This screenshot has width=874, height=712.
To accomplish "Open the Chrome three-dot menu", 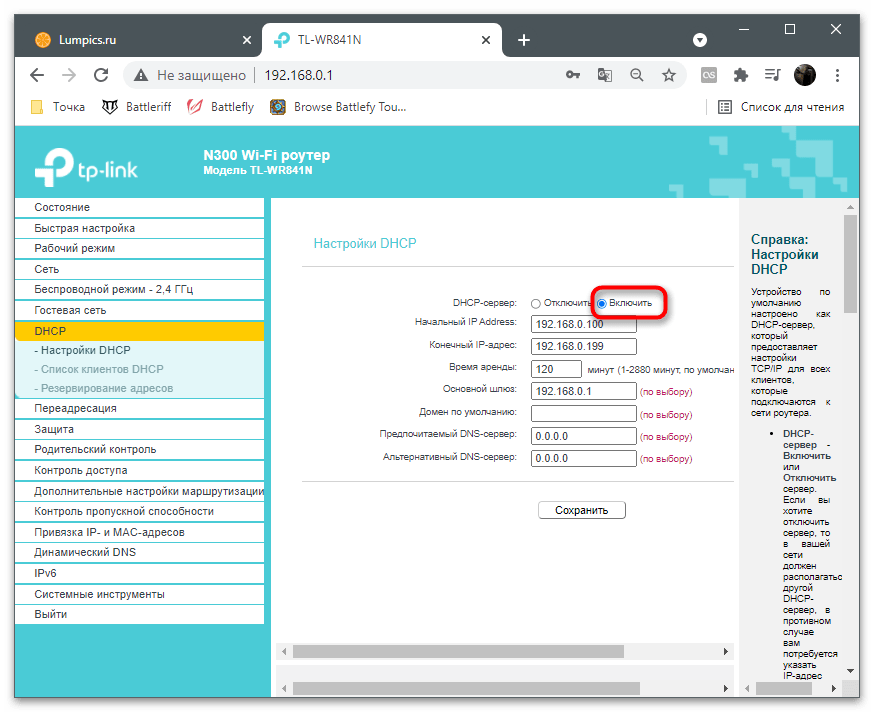I will click(x=837, y=74).
